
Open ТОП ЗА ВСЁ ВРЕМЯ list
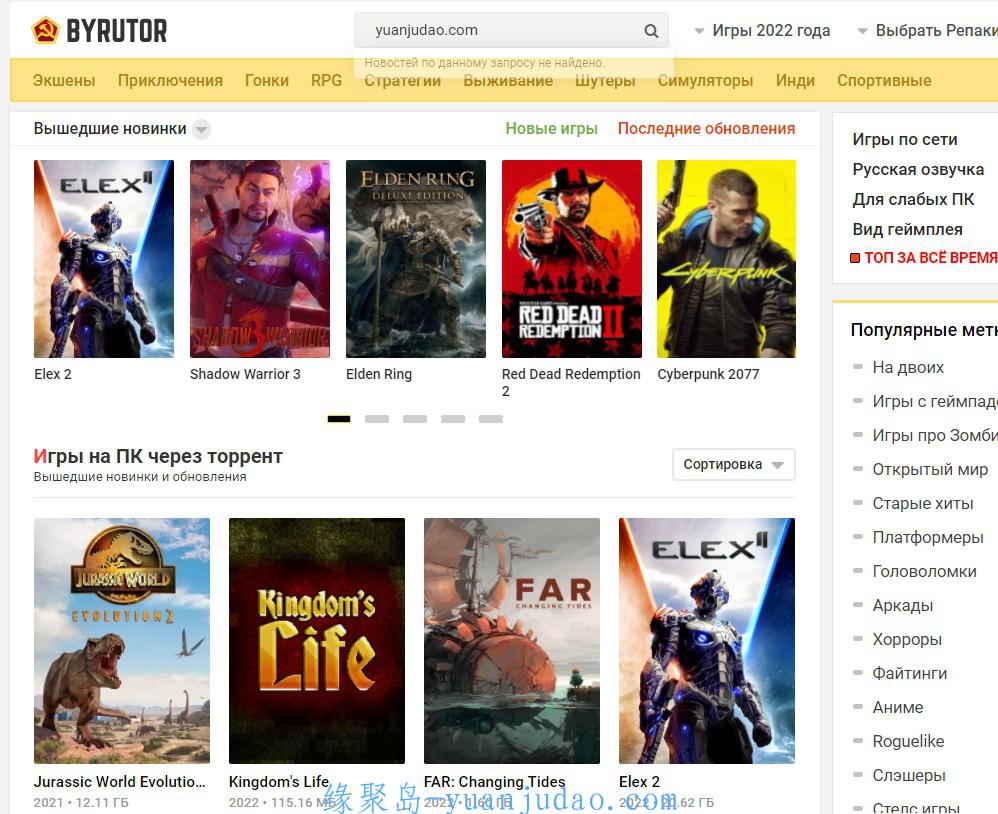[x=924, y=258]
